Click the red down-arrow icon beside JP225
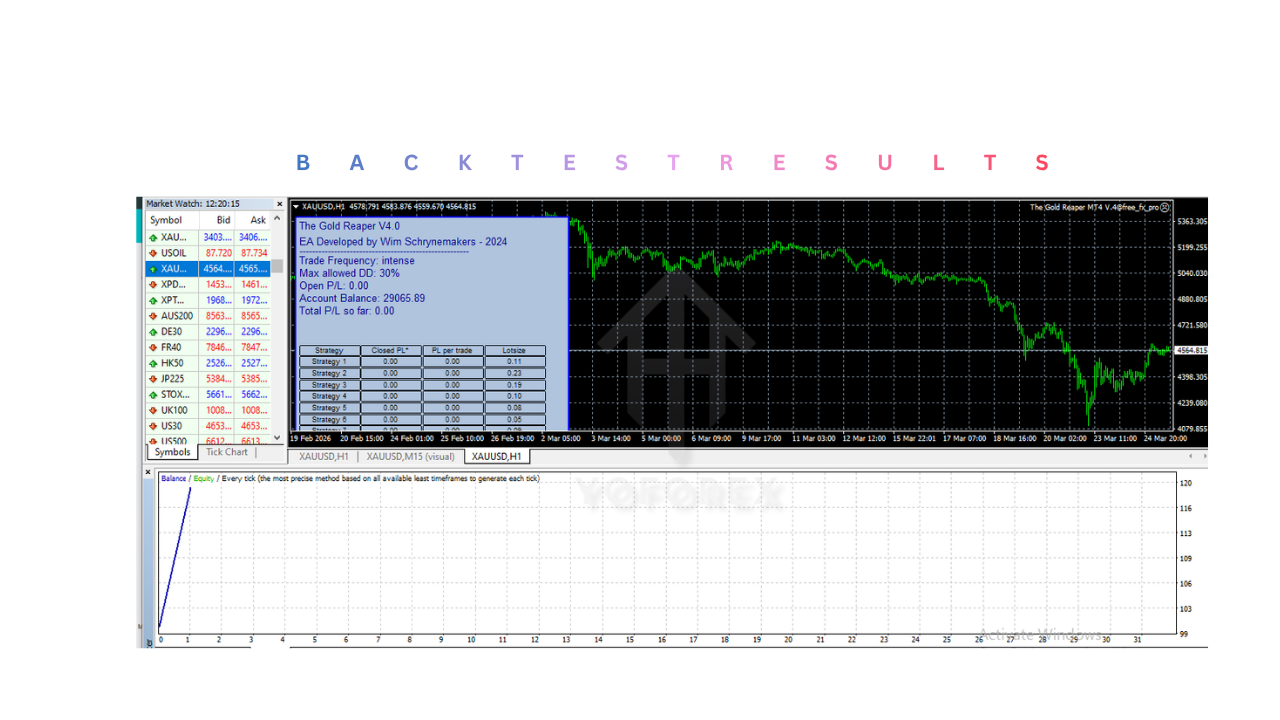1280x720 pixels. coord(153,379)
